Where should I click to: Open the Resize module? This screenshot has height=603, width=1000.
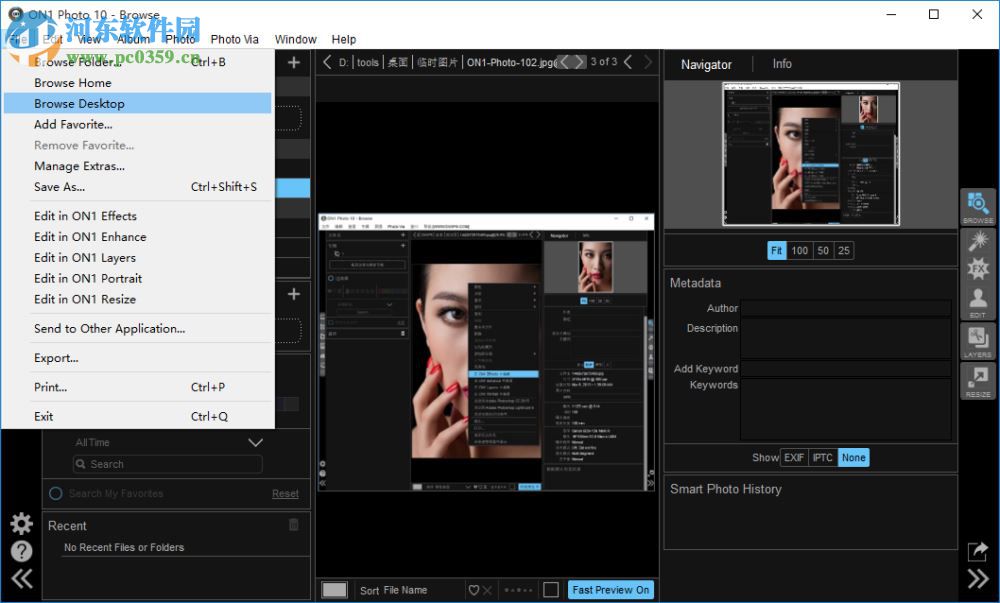(978, 381)
